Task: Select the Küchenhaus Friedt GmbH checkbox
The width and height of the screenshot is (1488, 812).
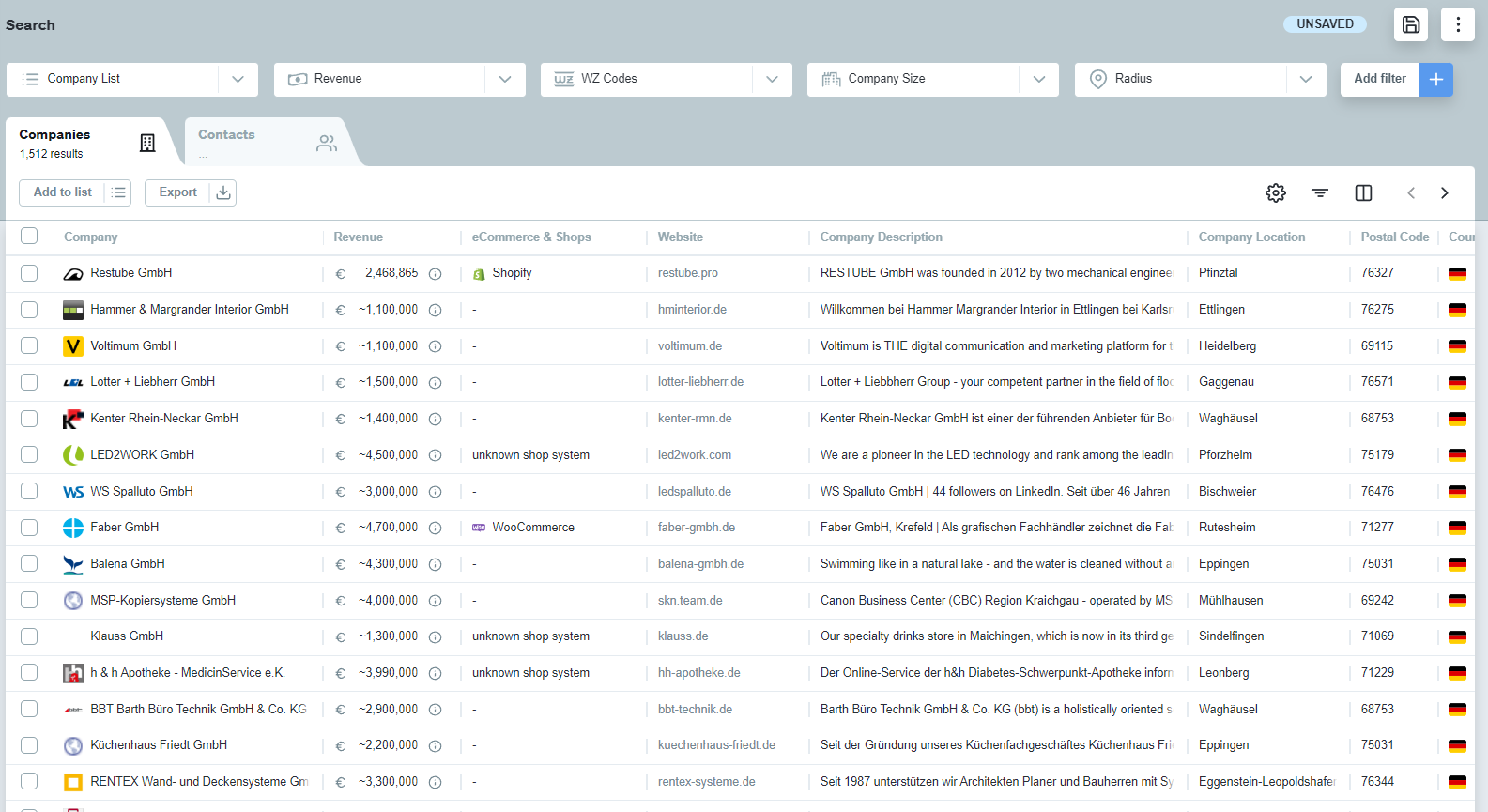Action: 29,745
